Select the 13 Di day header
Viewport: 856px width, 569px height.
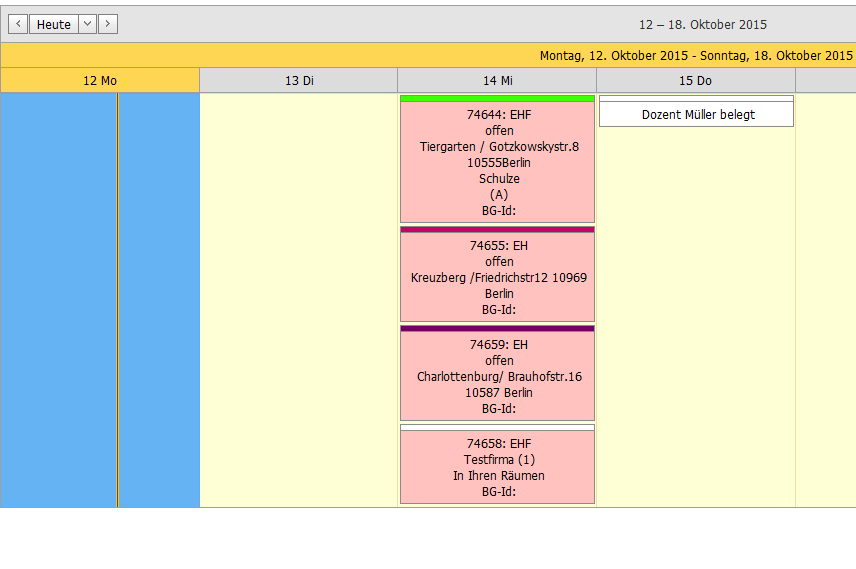coord(299,80)
